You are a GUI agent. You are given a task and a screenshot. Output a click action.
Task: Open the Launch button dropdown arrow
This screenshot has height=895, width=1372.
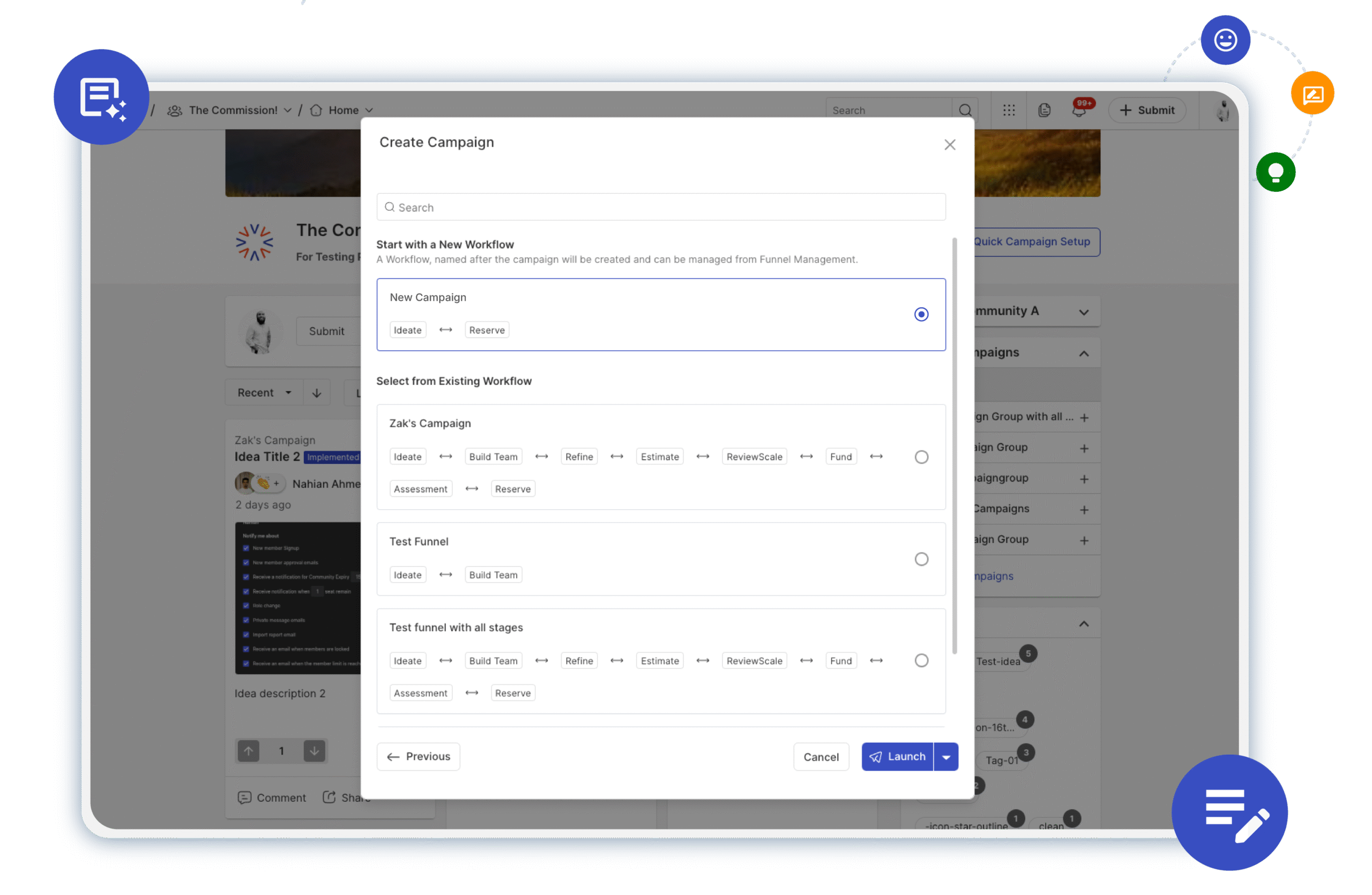[x=946, y=757]
